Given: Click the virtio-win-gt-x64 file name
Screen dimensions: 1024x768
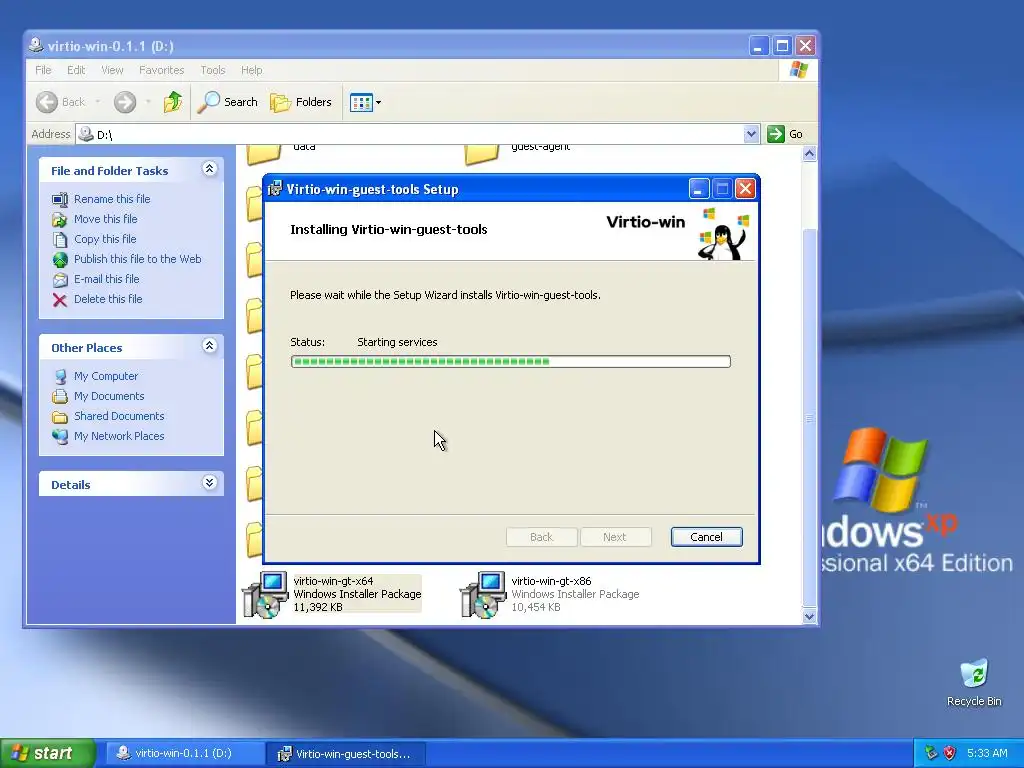Looking at the screenshot, I should (x=333, y=581).
